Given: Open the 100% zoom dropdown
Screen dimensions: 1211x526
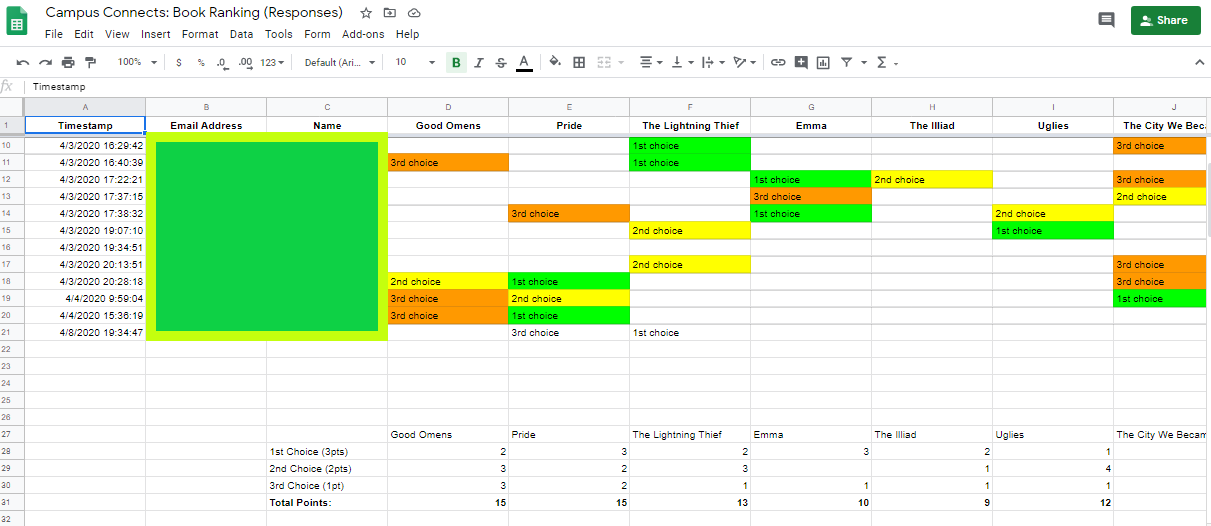Looking at the screenshot, I should 137,62.
